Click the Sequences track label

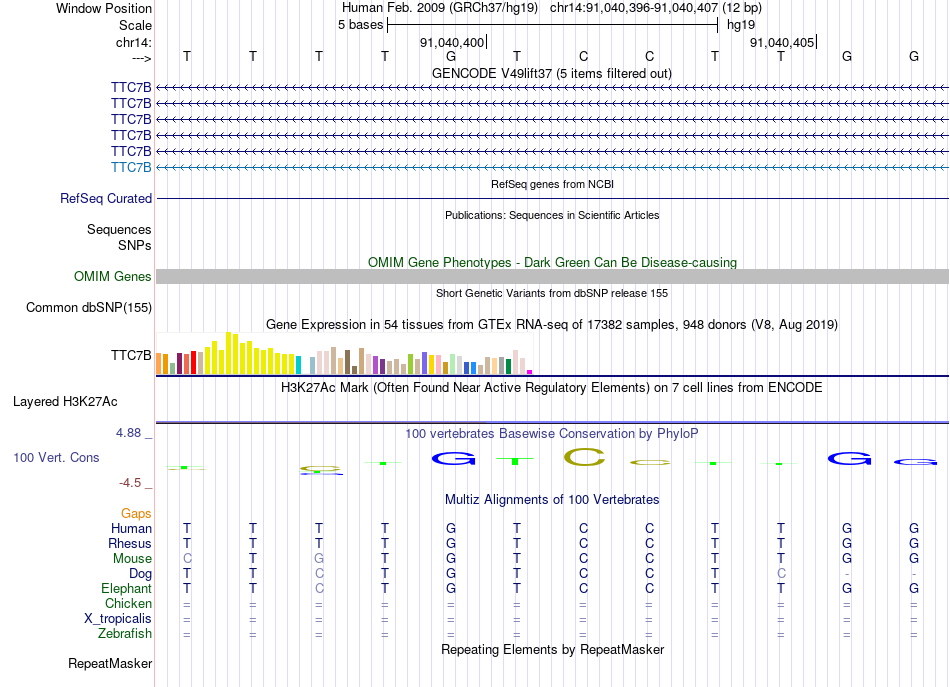(x=119, y=229)
